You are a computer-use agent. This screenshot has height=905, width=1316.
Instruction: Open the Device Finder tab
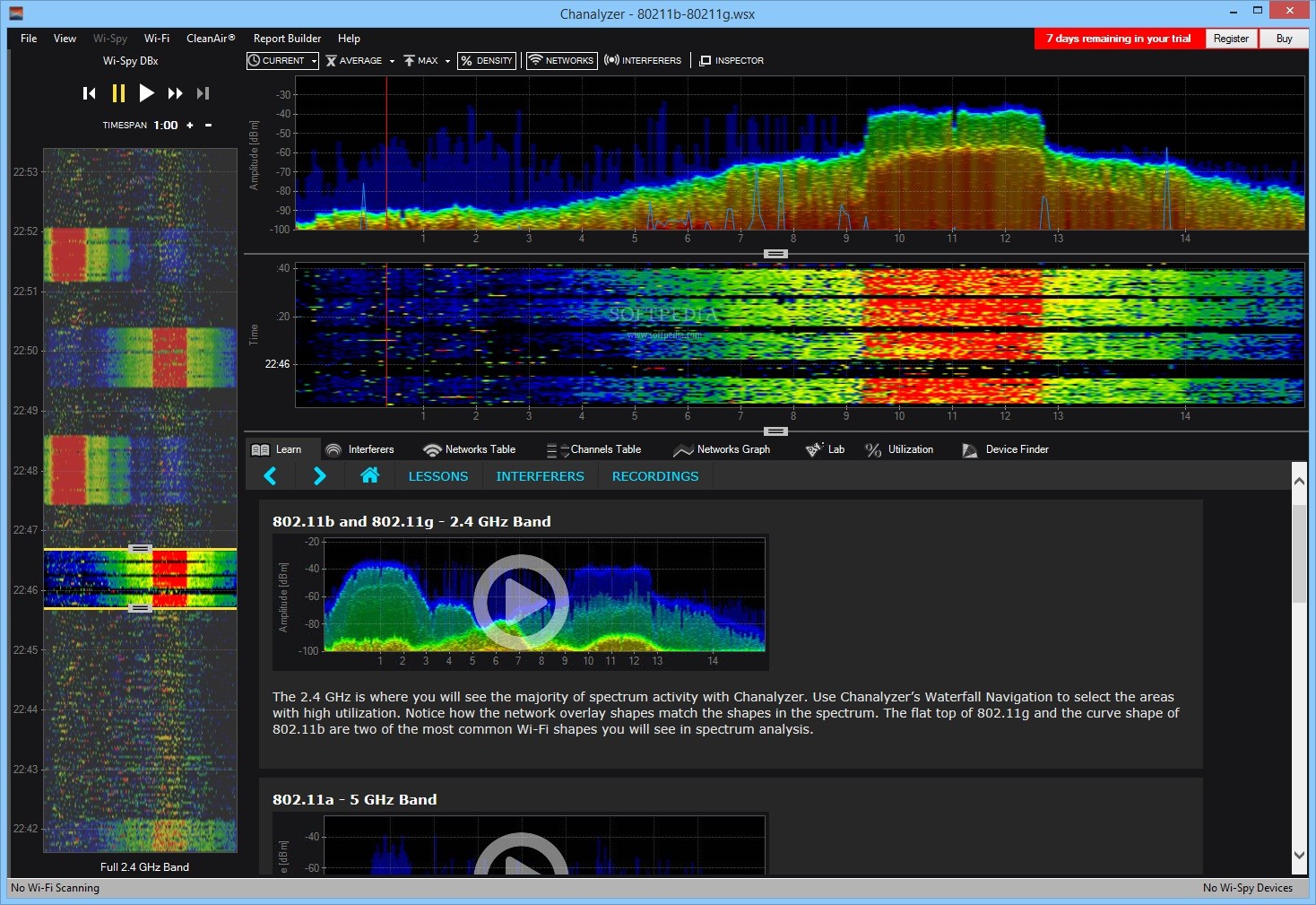pos(1005,449)
